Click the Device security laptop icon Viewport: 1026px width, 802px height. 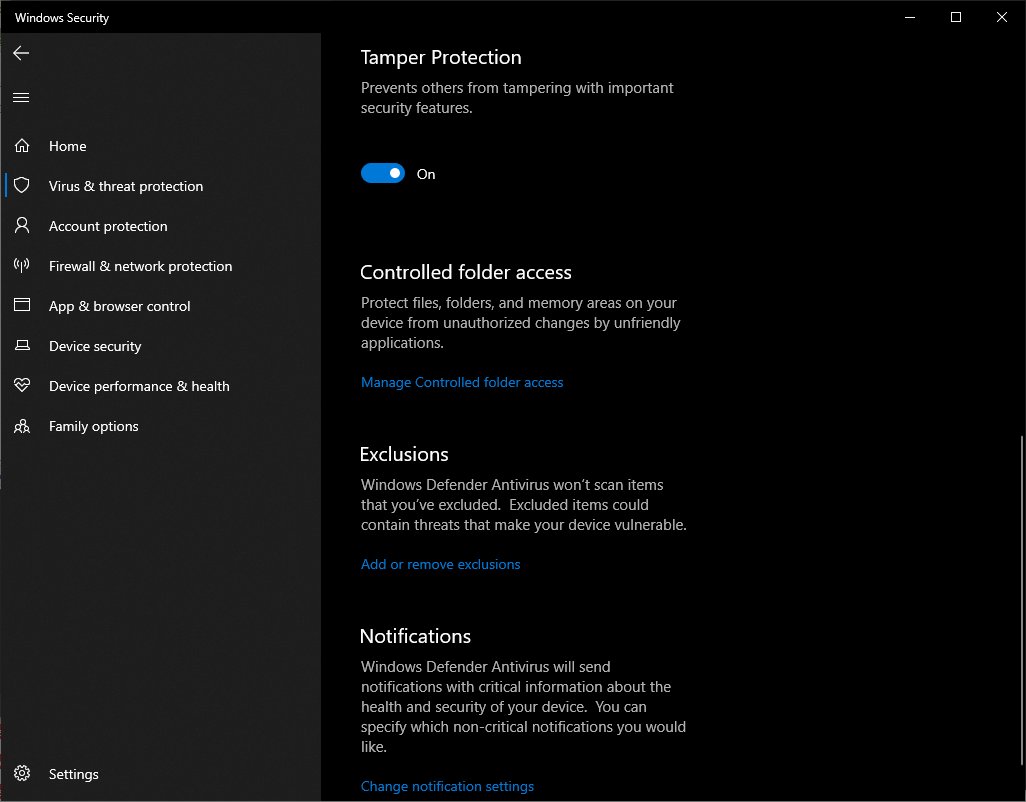point(22,345)
